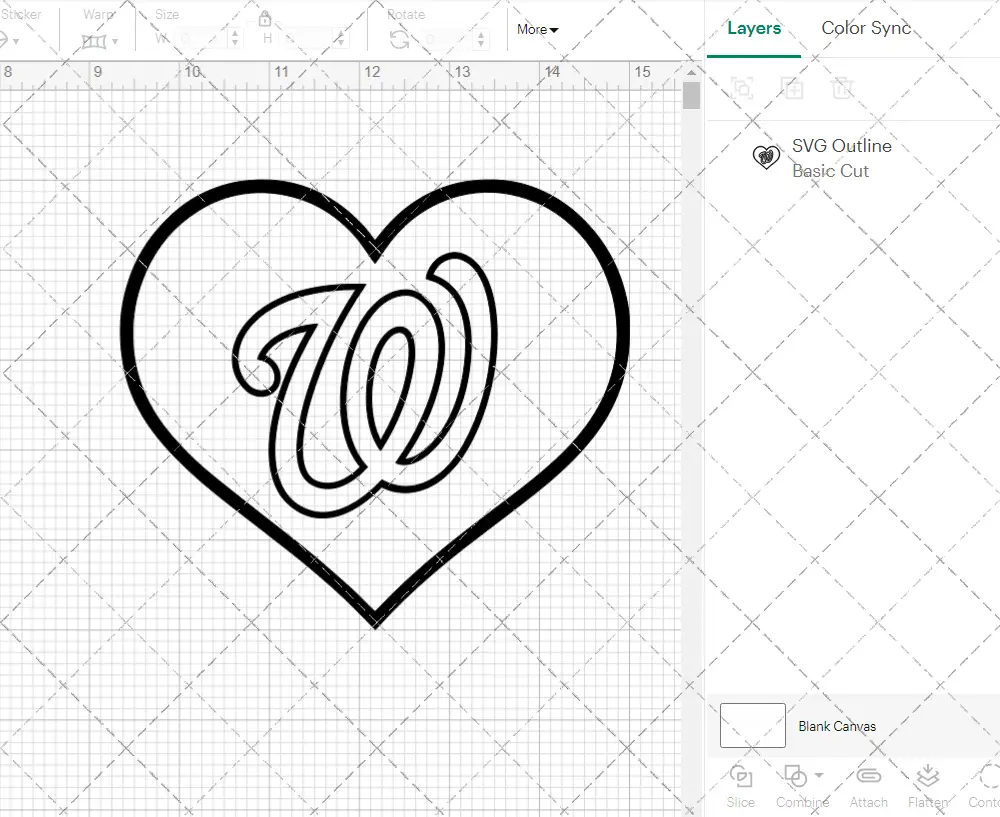Image resolution: width=1000 pixels, height=817 pixels.
Task: Open the Warp dropdown
Action: pos(101,41)
